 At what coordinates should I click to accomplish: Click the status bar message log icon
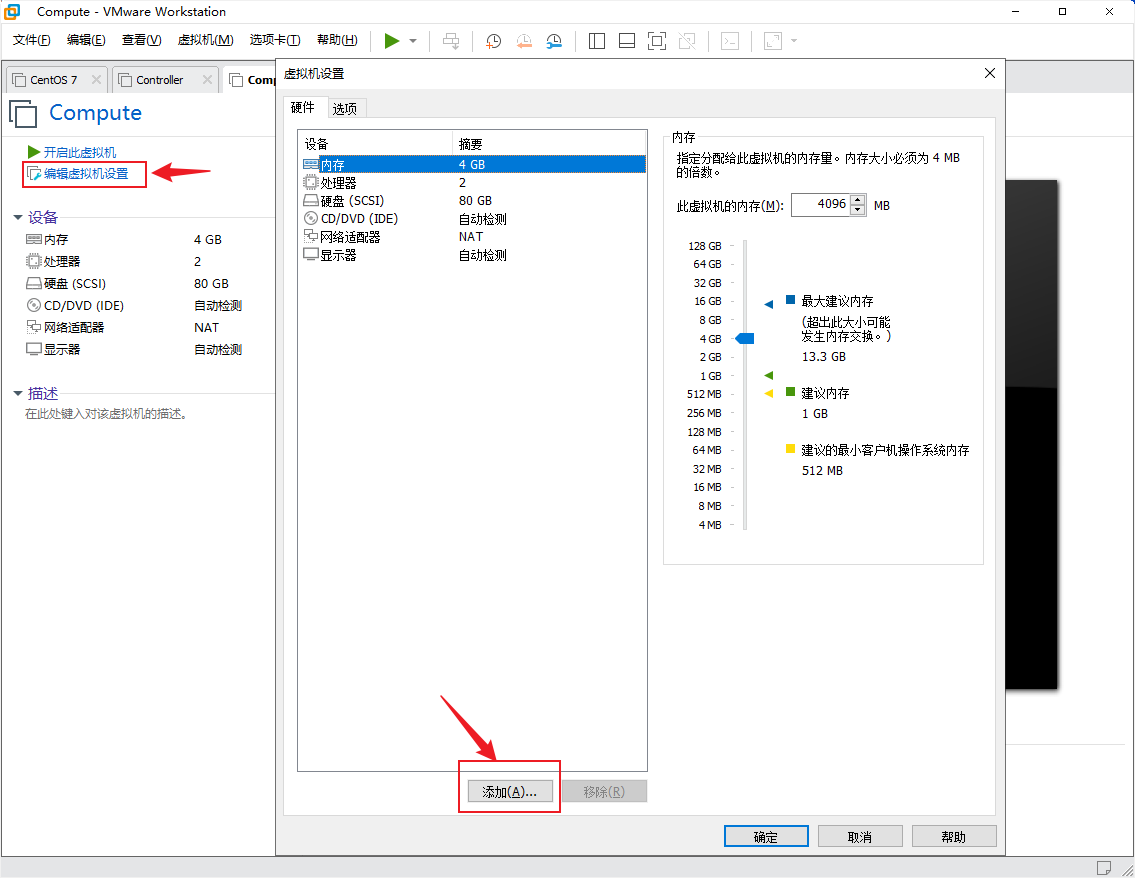1104,868
